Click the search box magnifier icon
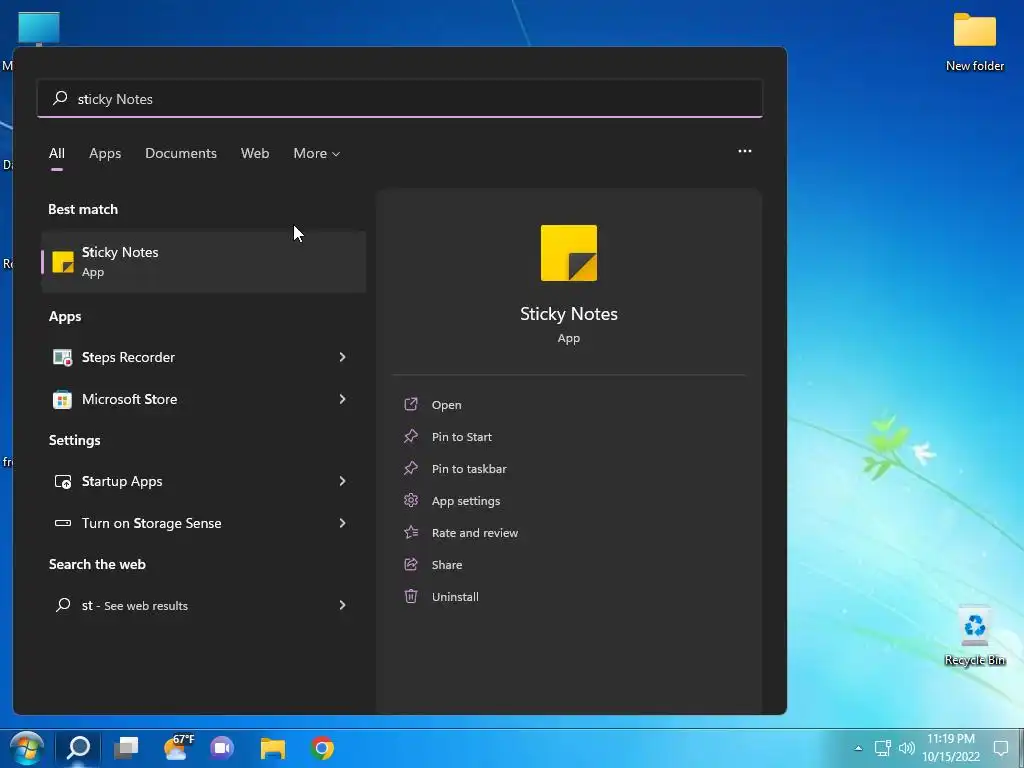Image resolution: width=1024 pixels, height=768 pixels. coord(60,99)
